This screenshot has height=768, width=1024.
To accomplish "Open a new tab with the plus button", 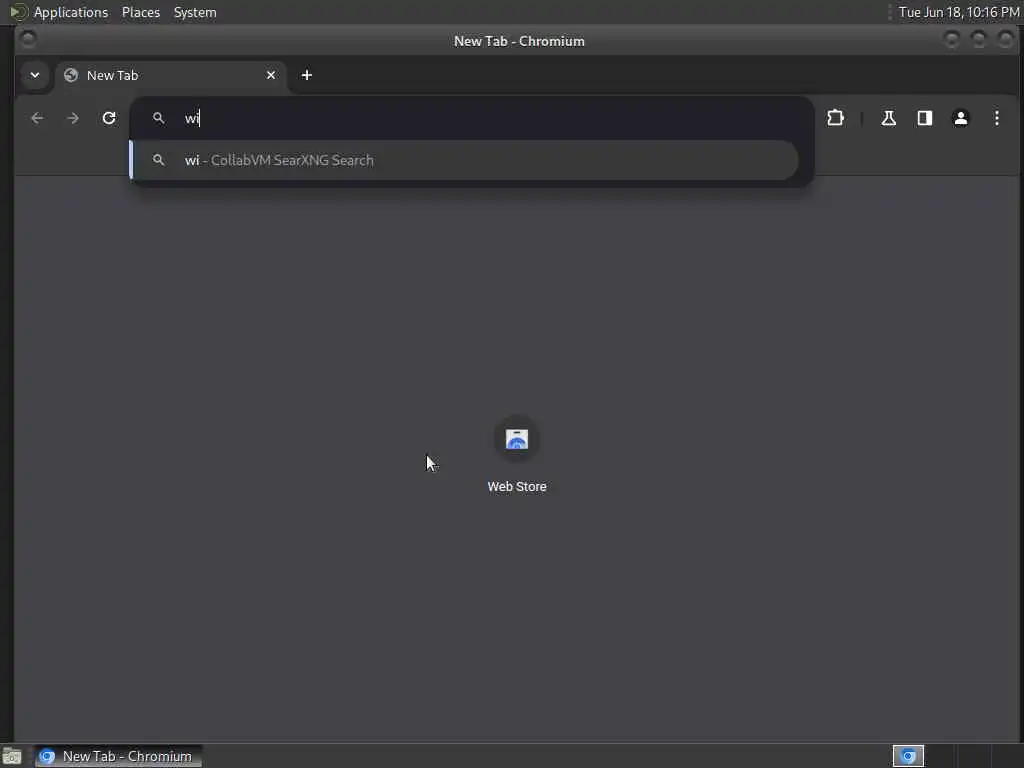I will (x=306, y=75).
